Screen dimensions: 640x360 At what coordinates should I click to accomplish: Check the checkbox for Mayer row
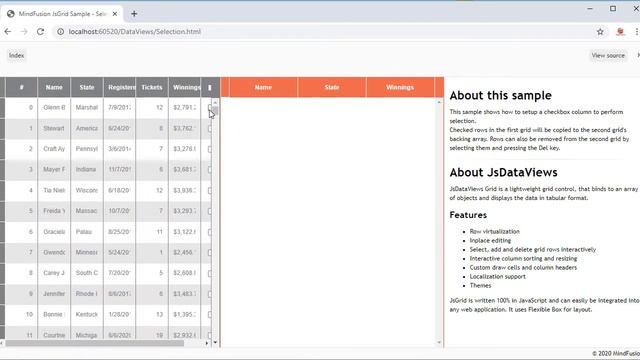(210, 169)
